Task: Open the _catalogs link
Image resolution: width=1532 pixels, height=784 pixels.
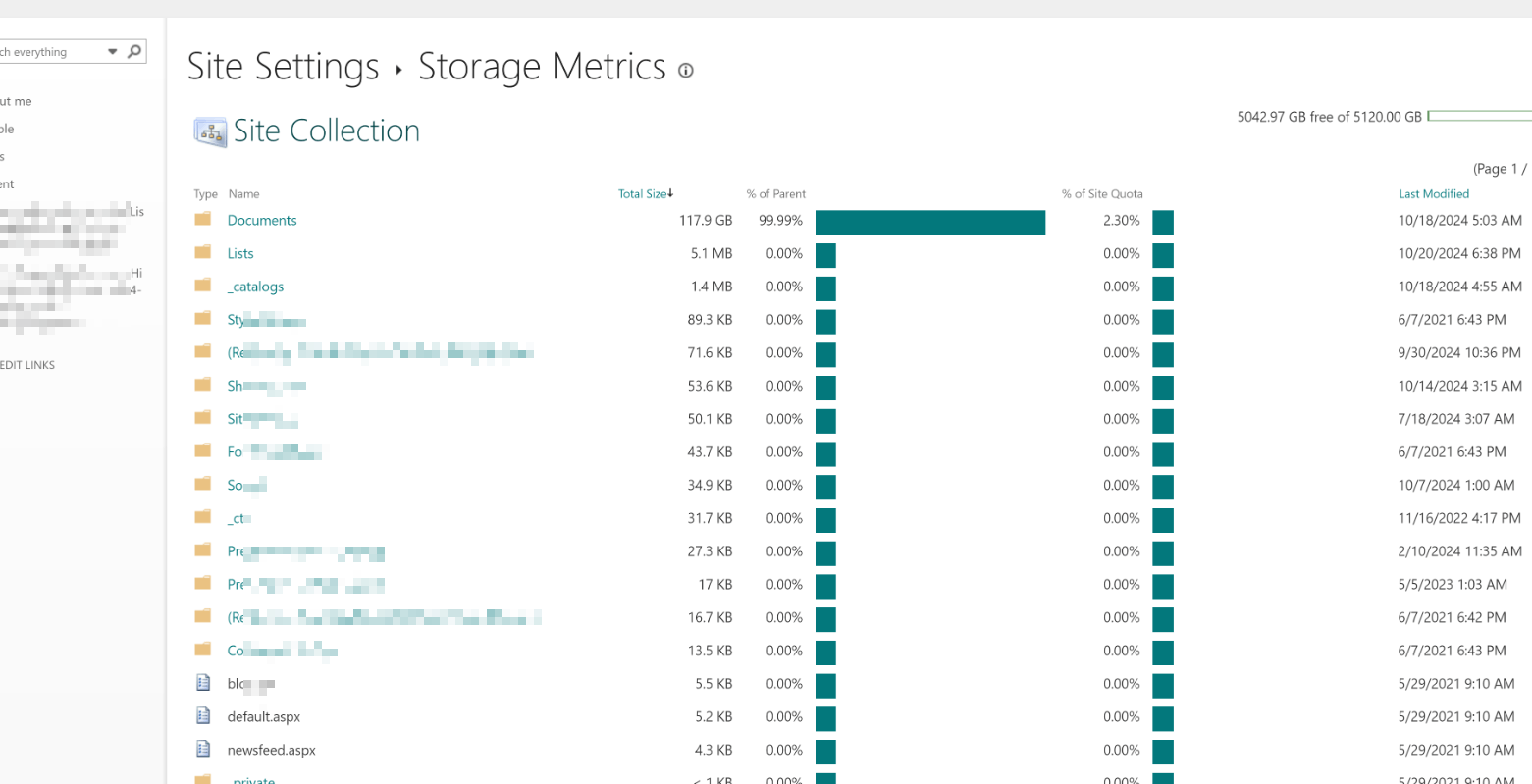Action: [257, 287]
